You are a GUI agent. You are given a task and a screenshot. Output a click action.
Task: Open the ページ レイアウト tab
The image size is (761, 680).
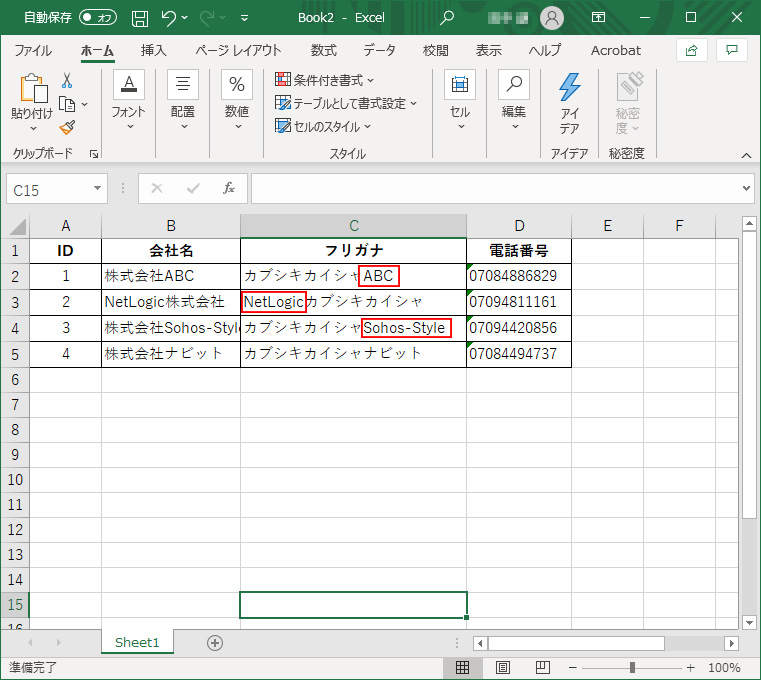[238, 50]
